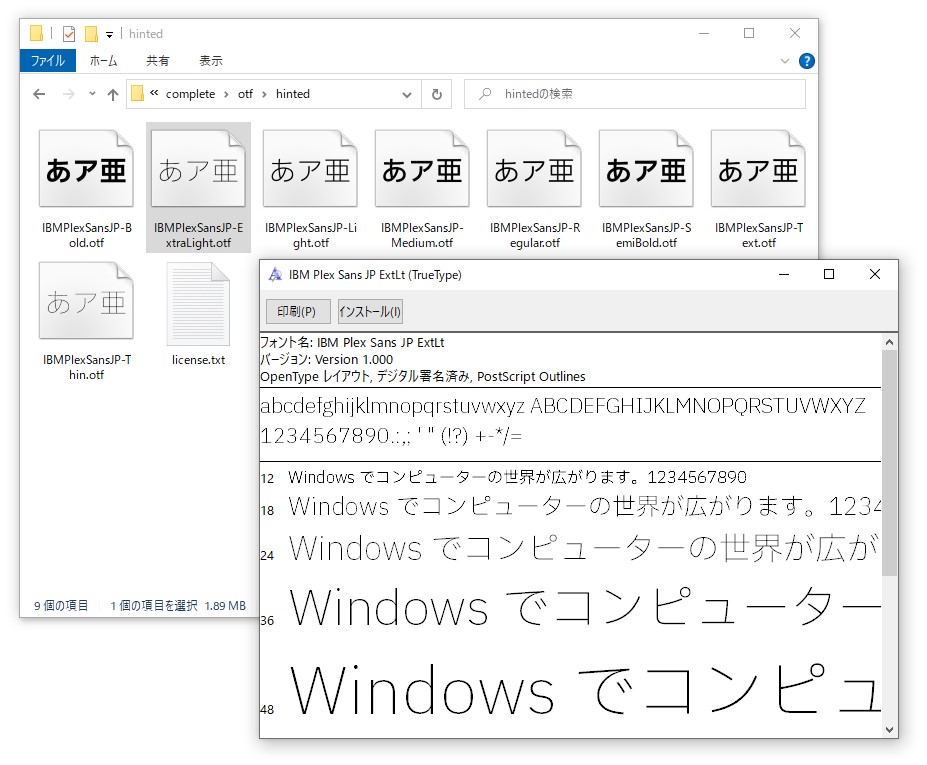
Task: Open the address bar history dropdown
Action: pyautogui.click(x=407, y=93)
